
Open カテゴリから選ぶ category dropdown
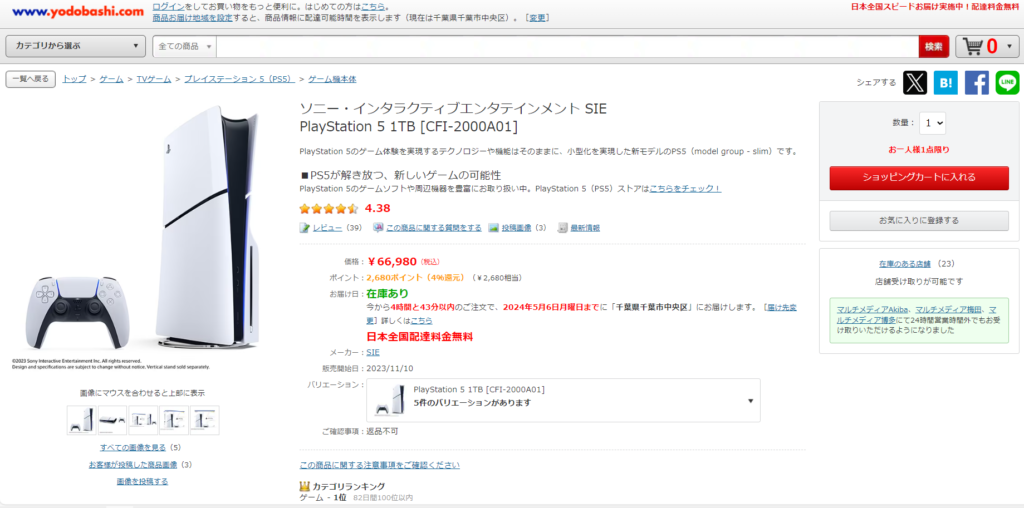pyautogui.click(x=76, y=46)
